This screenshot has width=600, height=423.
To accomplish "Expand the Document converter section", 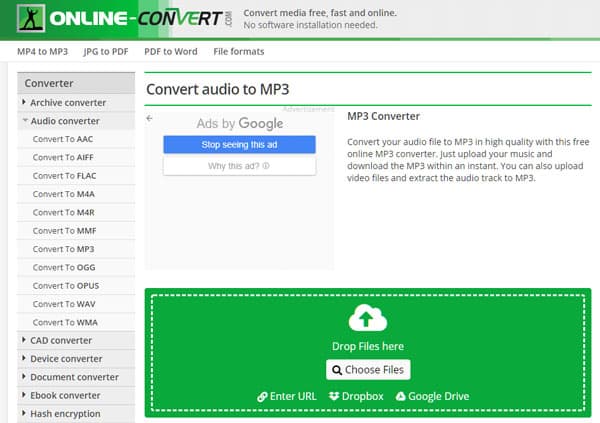I will pos(76,377).
